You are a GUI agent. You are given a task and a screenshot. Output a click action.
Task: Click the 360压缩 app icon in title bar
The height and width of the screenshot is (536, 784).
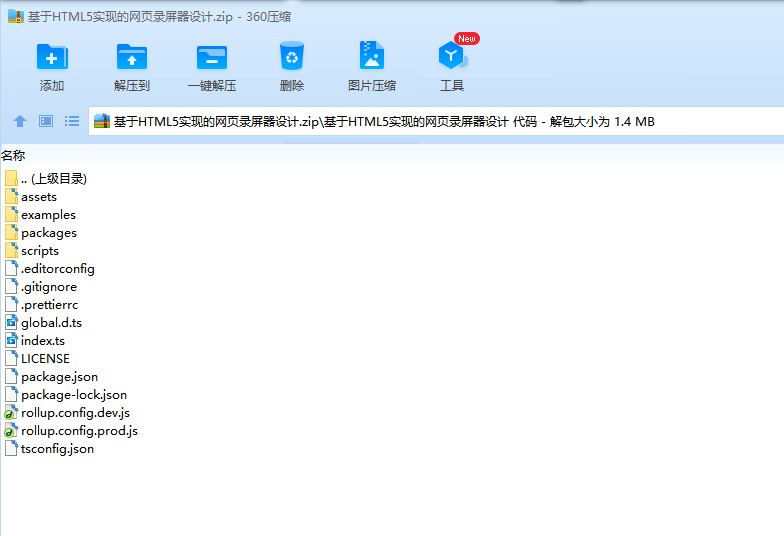(16, 16)
